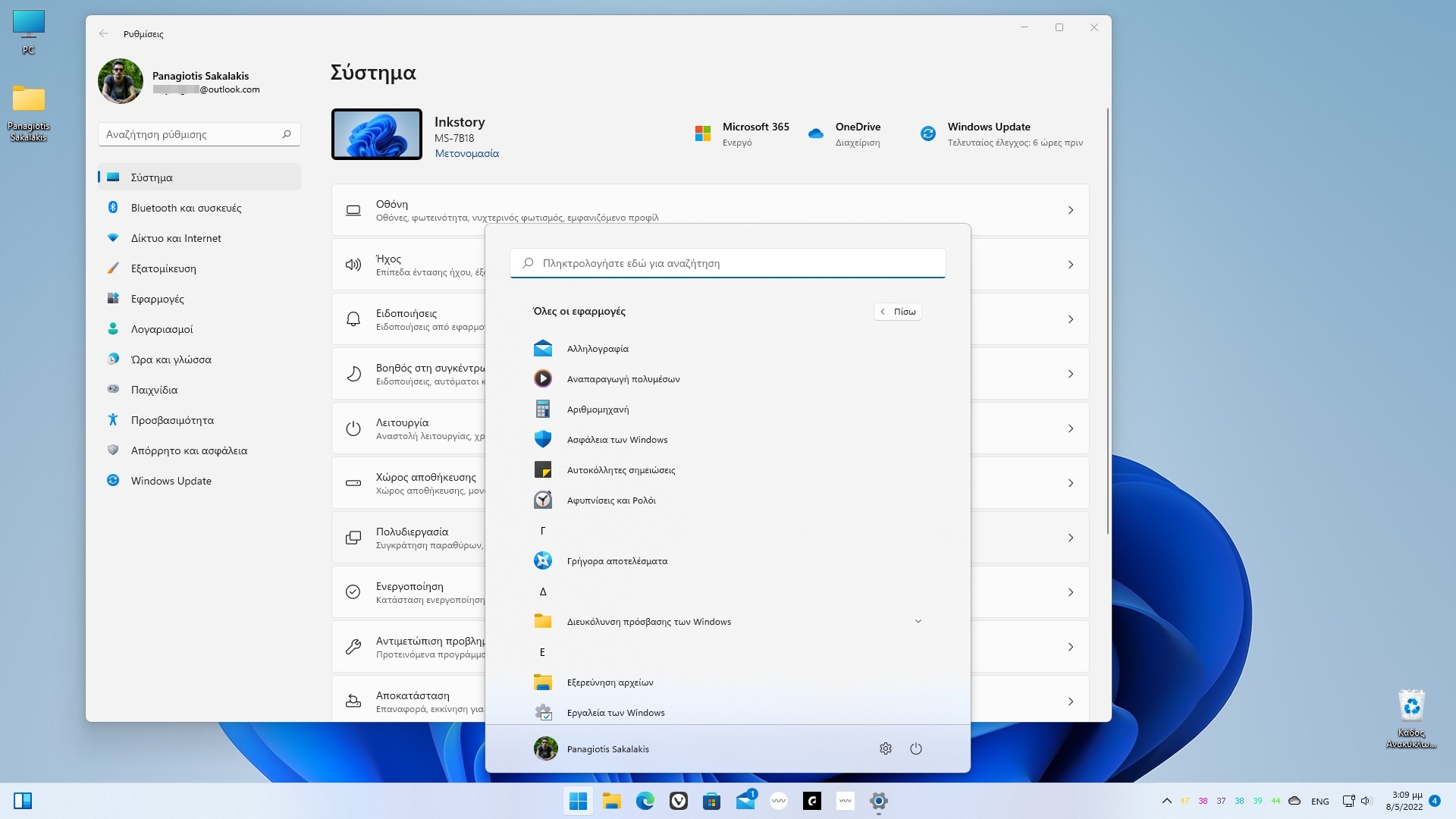Open Οθόνη settings via its chevron
Screen dimensions: 1456x819
coord(1071,209)
